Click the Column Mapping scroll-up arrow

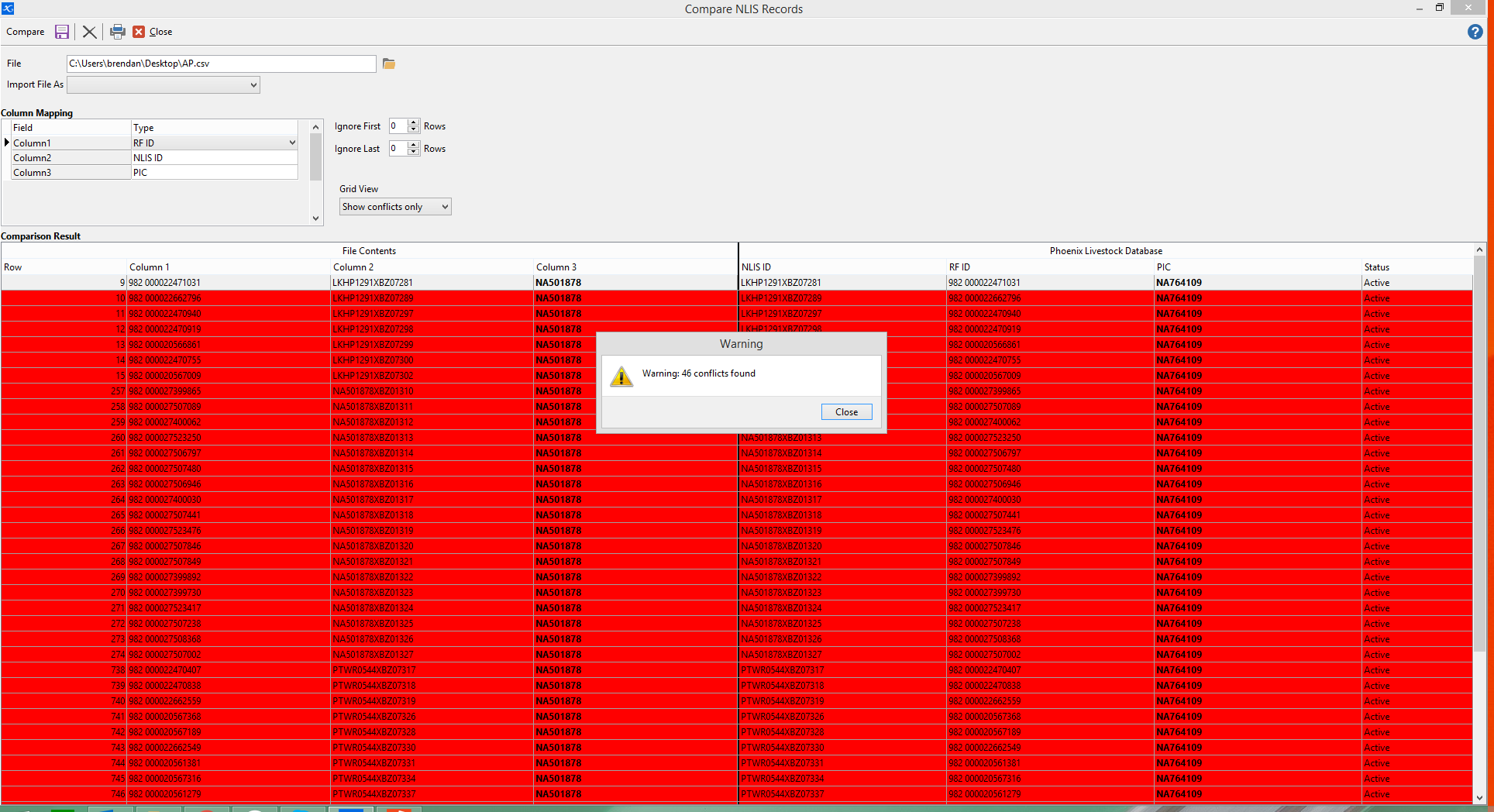(315, 126)
